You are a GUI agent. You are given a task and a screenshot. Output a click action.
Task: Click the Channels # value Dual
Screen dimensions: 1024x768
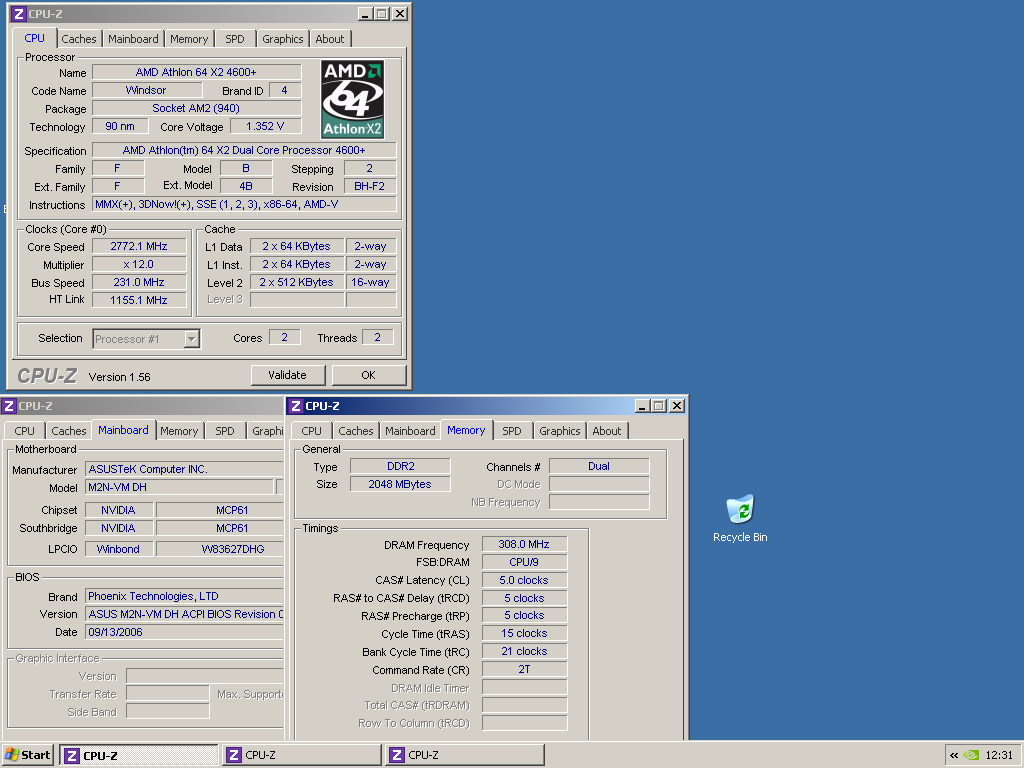point(599,466)
